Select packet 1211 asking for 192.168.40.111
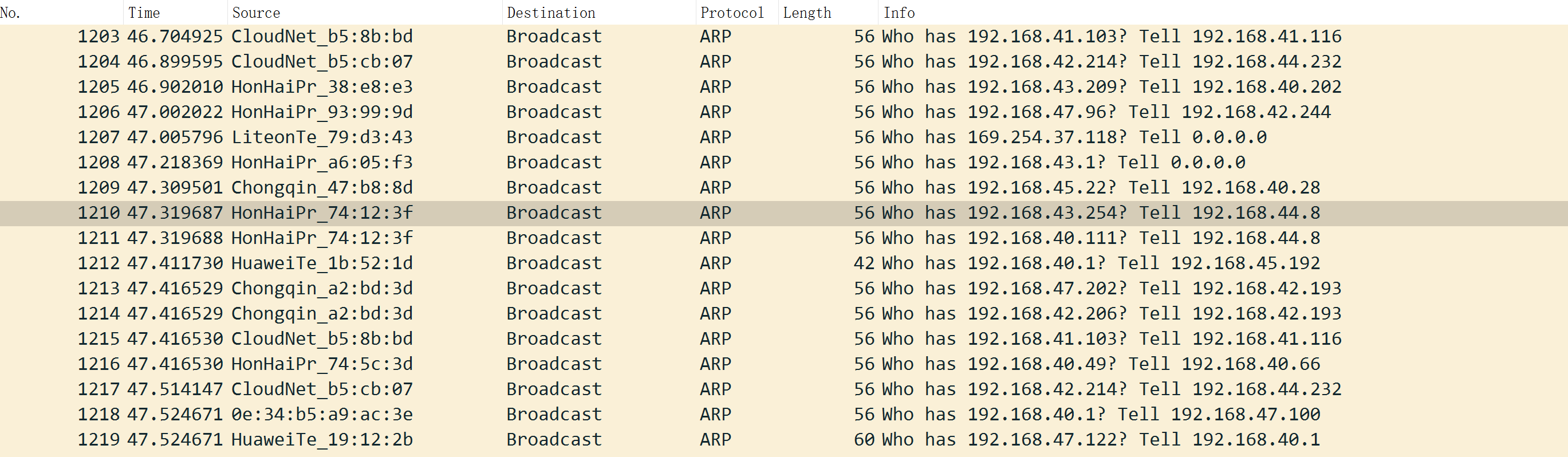The width and height of the screenshot is (1568, 457). 1047,238
